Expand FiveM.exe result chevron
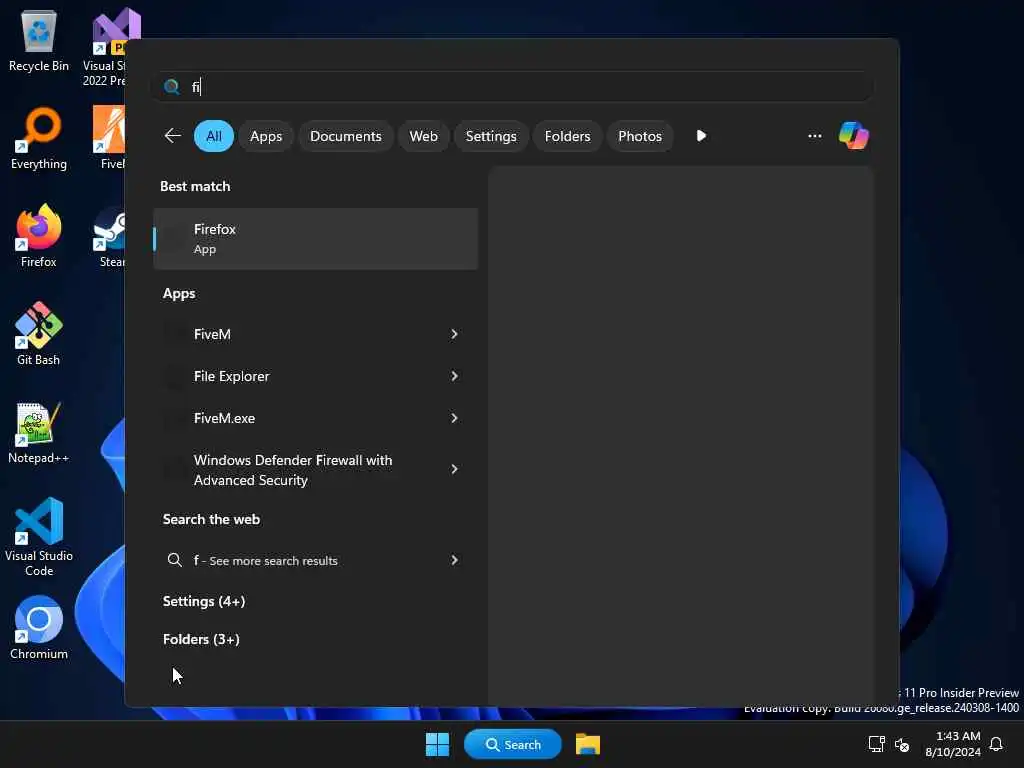The width and height of the screenshot is (1024, 768). (454, 418)
